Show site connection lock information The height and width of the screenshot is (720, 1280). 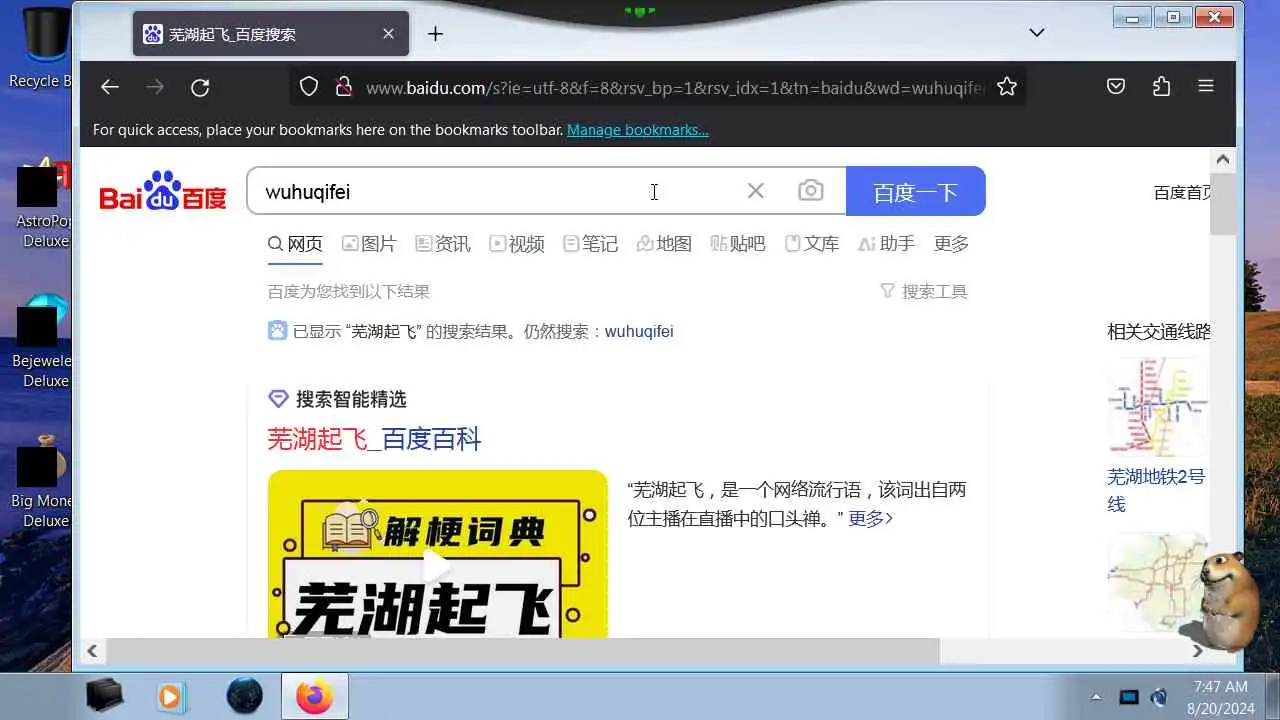point(343,87)
